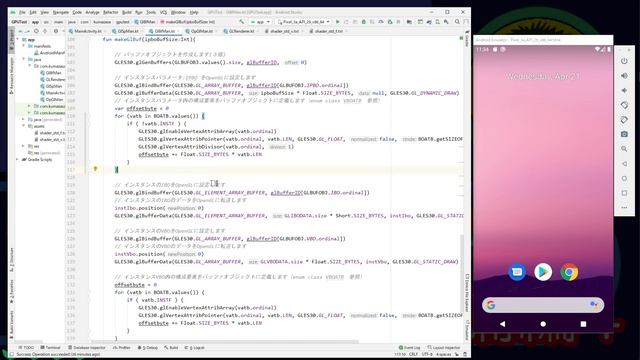Click the Run app green play button
640x360 pixels.
pyautogui.click(x=338, y=22)
